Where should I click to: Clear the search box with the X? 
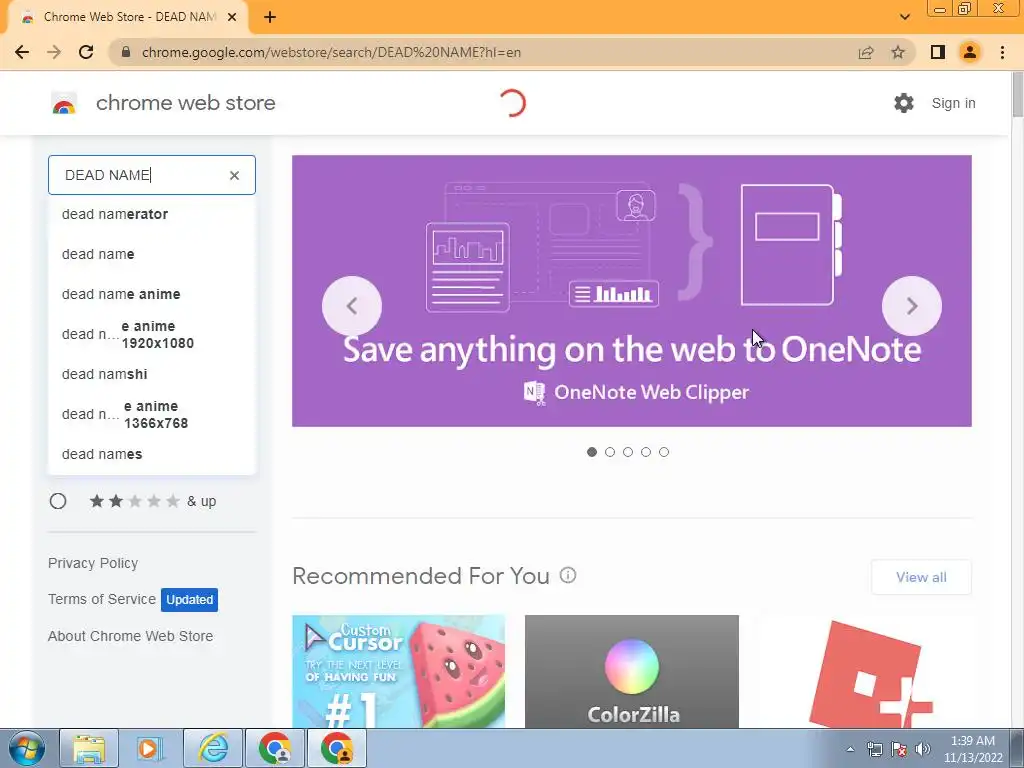(x=234, y=175)
